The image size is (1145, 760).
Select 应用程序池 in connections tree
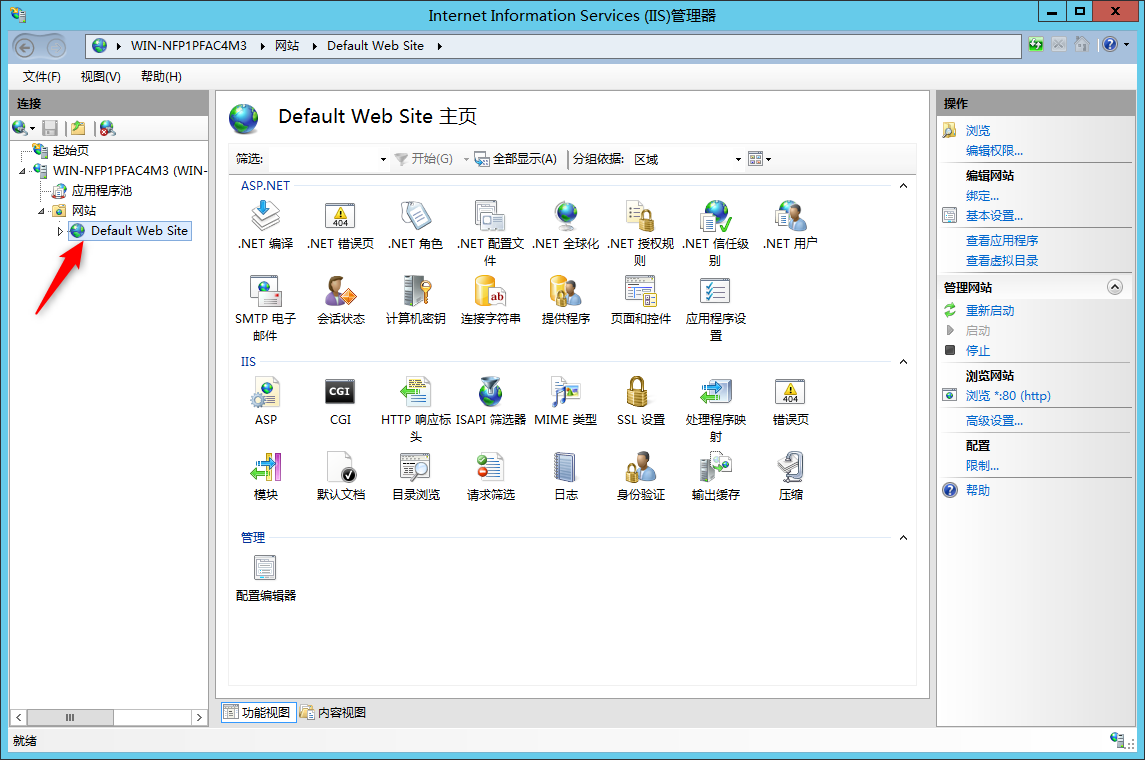pyautogui.click(x=102, y=191)
